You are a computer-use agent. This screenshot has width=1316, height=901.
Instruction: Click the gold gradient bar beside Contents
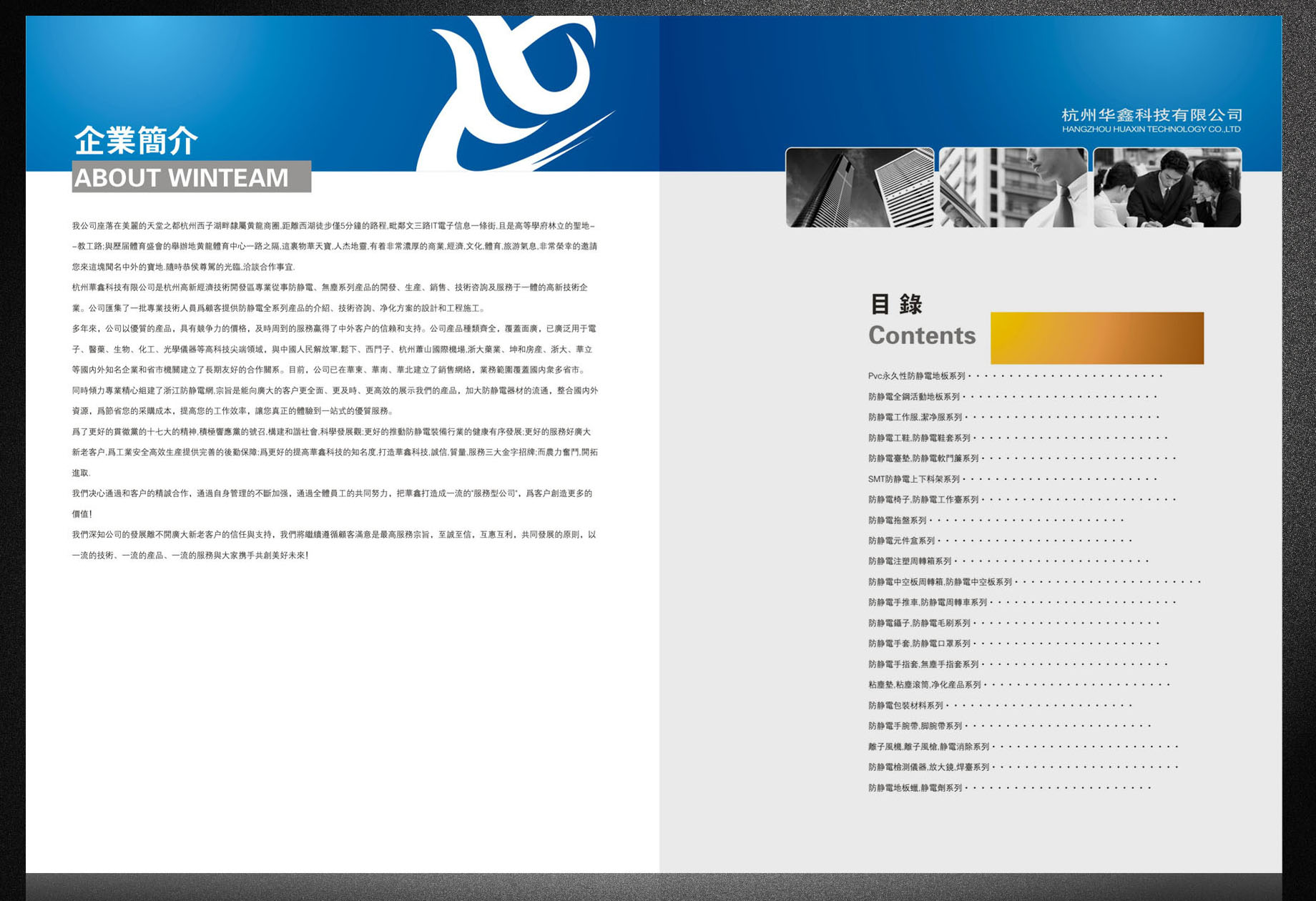click(x=1096, y=338)
